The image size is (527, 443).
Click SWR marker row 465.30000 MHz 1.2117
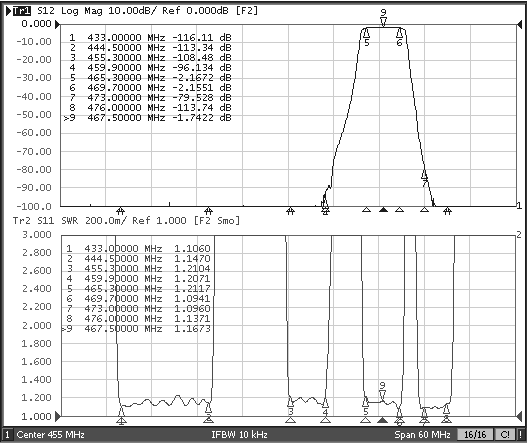[138, 288]
